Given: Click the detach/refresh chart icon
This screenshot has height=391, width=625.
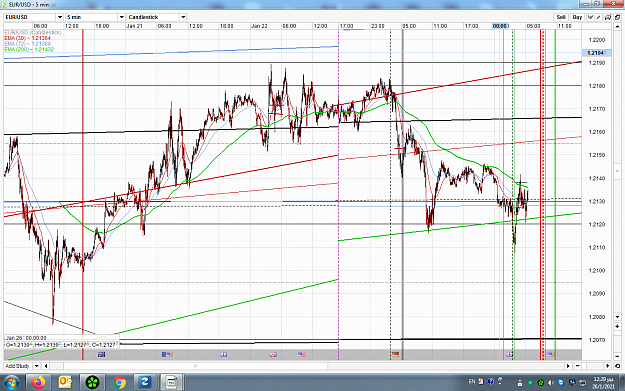Looking at the screenshot, I should 617,17.
